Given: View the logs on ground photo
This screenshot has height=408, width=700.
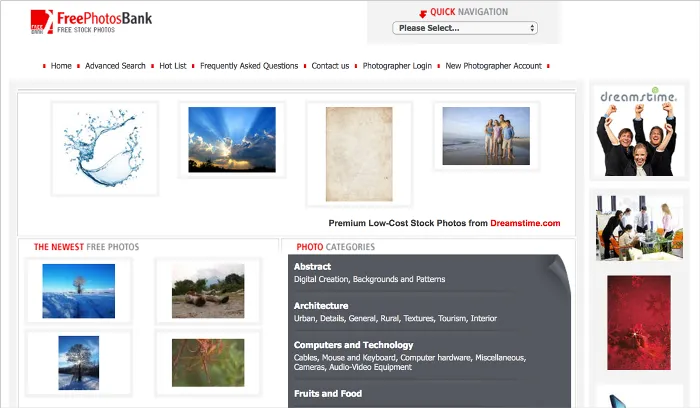Looking at the screenshot, I should point(208,291).
